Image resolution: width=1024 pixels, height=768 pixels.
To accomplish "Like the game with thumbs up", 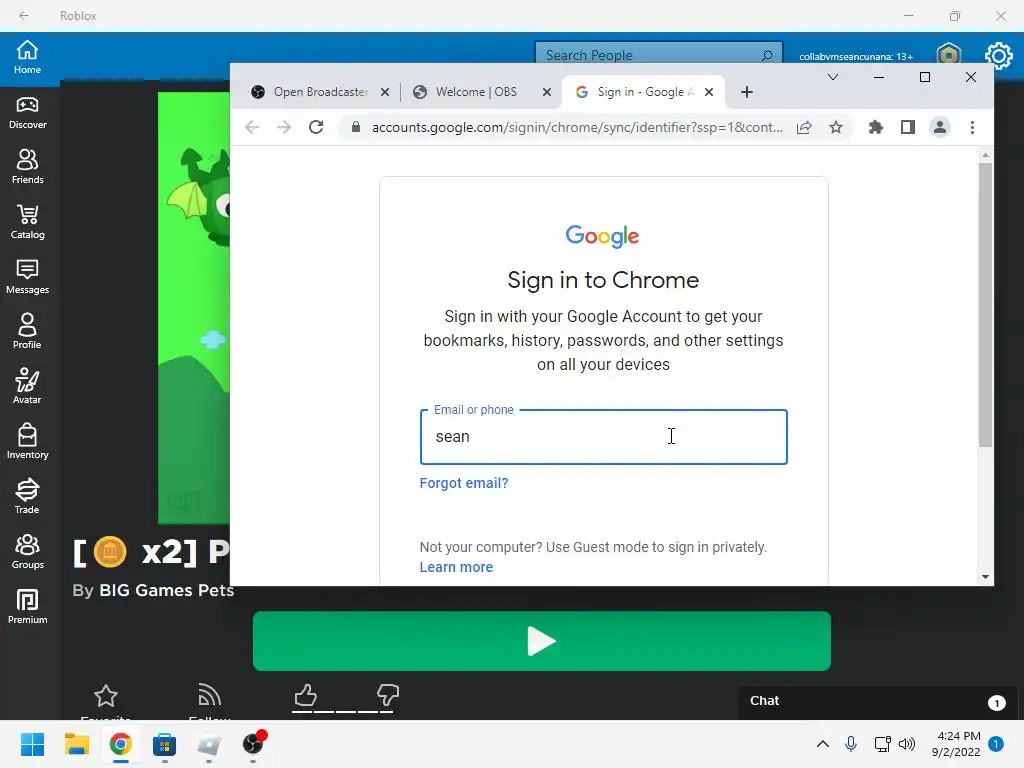I will [305, 696].
